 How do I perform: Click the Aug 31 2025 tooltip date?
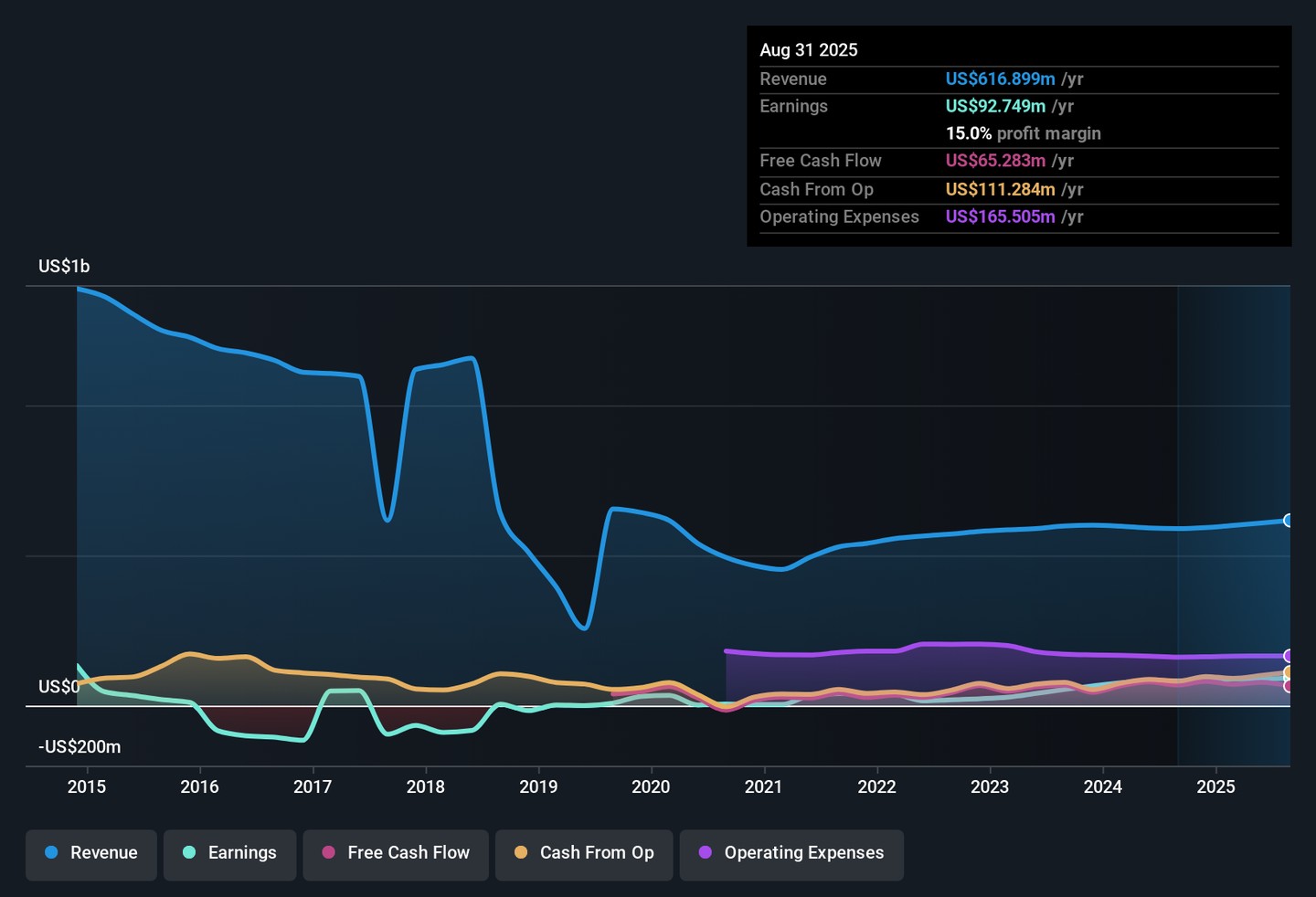809,50
